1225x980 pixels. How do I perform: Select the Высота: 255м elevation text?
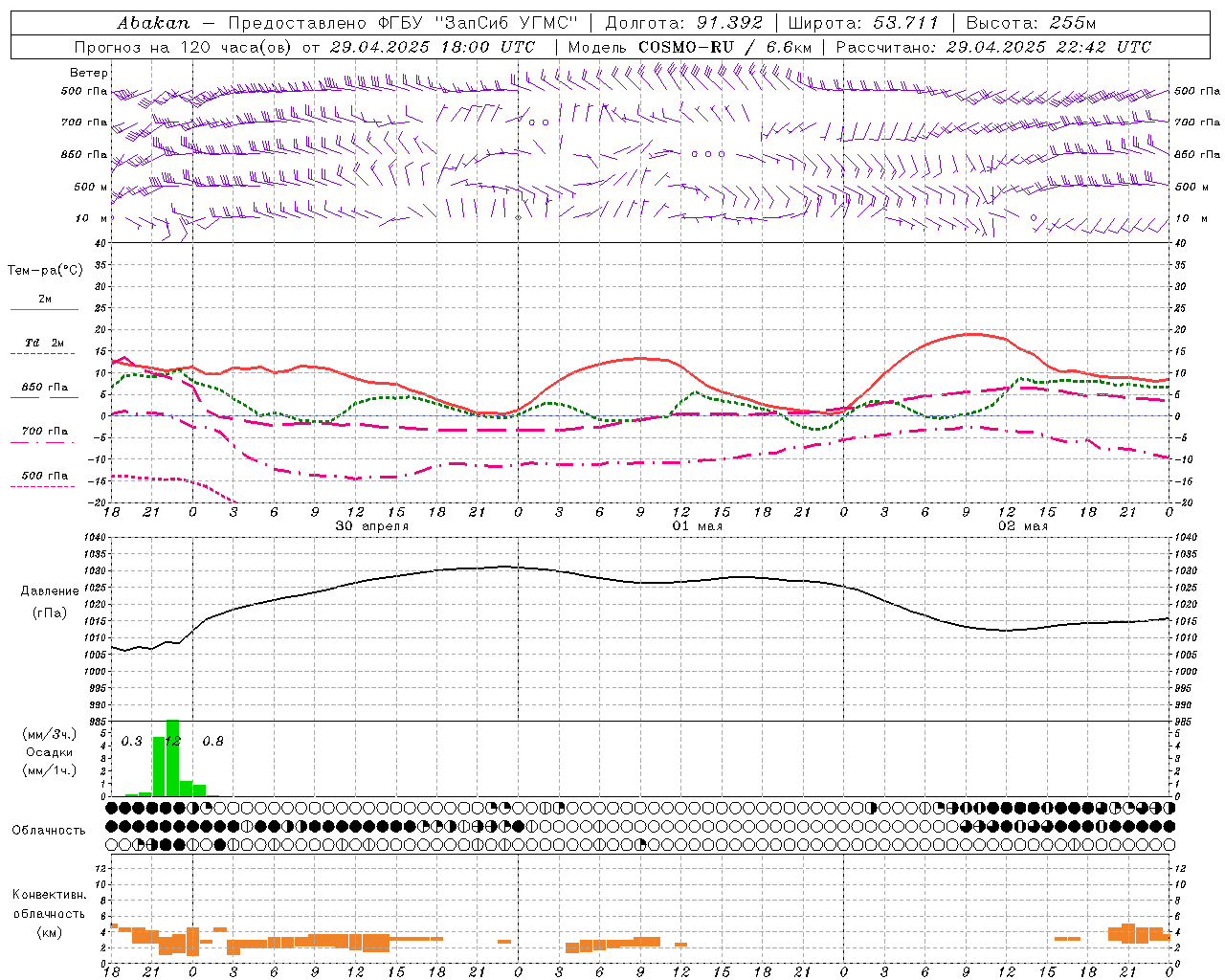pyautogui.click(x=1032, y=23)
